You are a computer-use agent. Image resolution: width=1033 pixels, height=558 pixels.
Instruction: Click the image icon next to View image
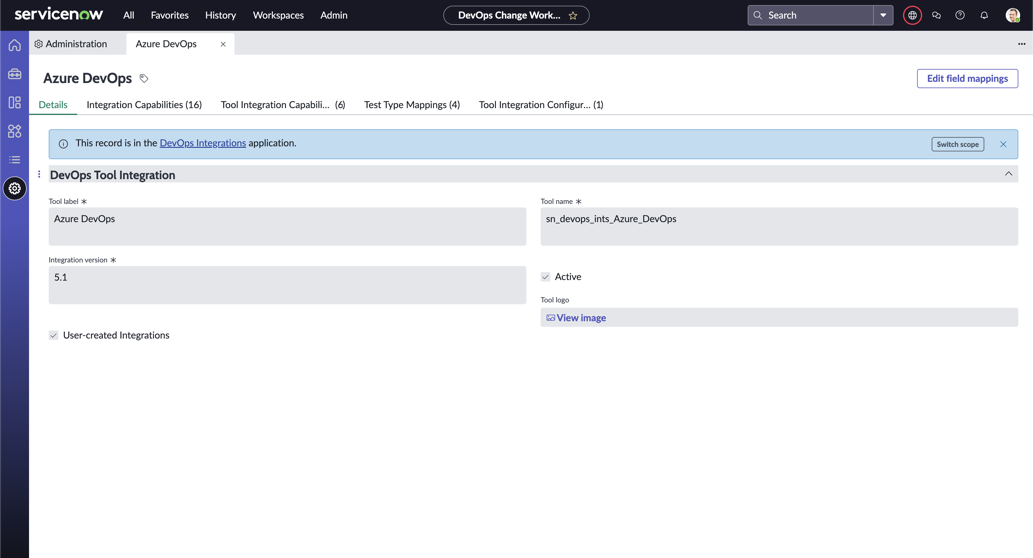550,318
